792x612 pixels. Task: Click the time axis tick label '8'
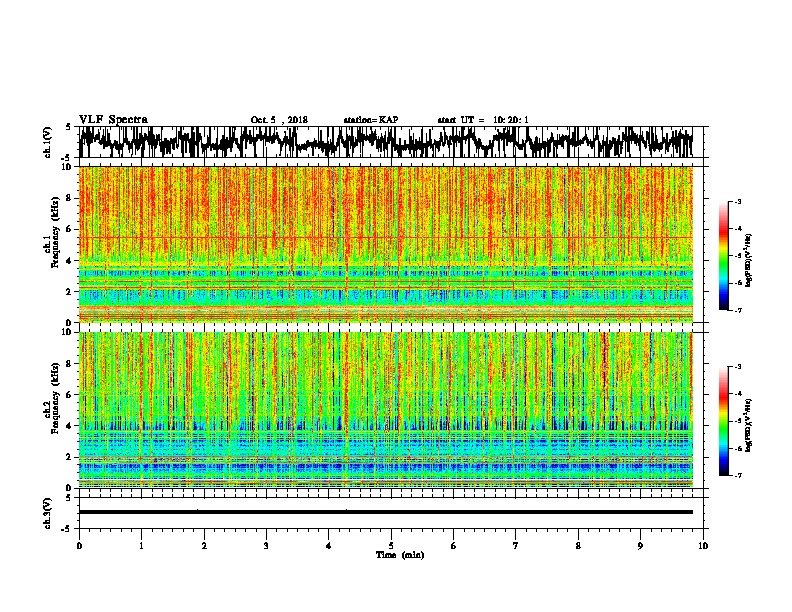pyautogui.click(x=578, y=545)
